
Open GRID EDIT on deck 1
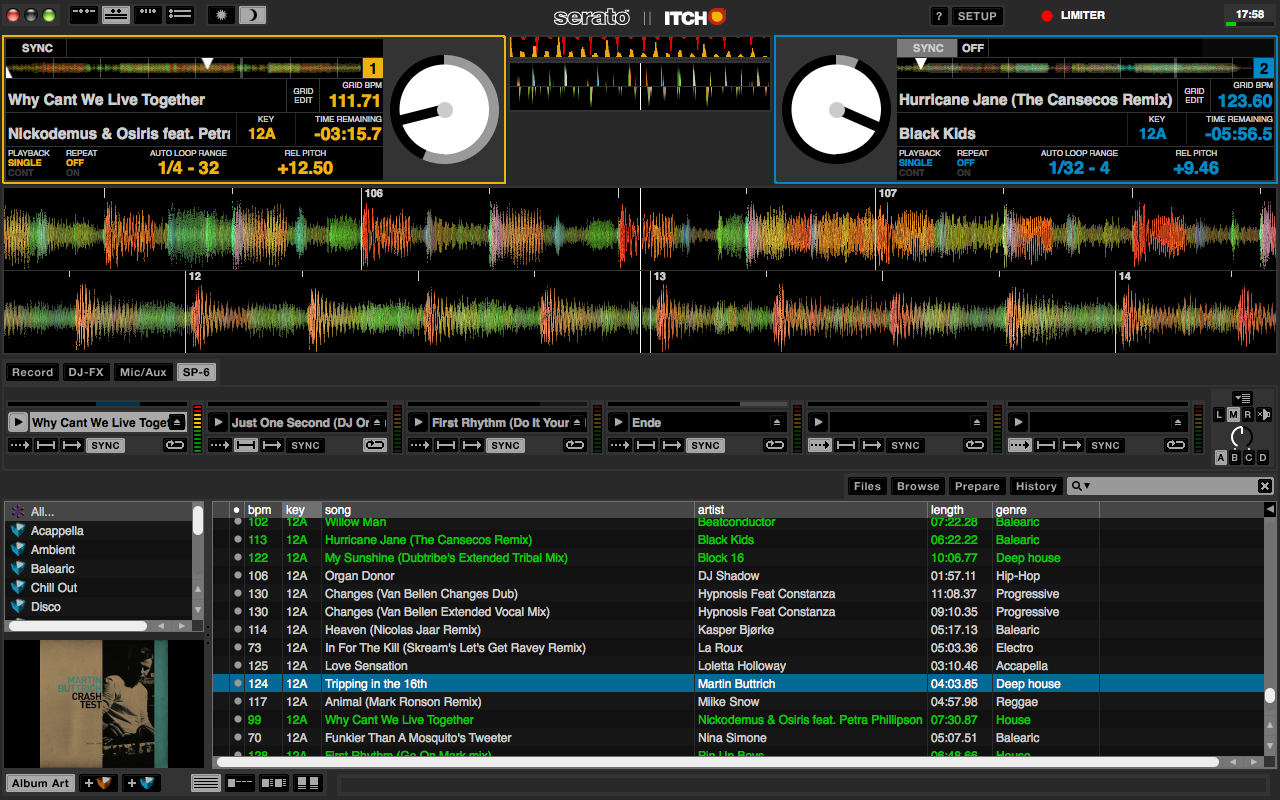[x=303, y=96]
